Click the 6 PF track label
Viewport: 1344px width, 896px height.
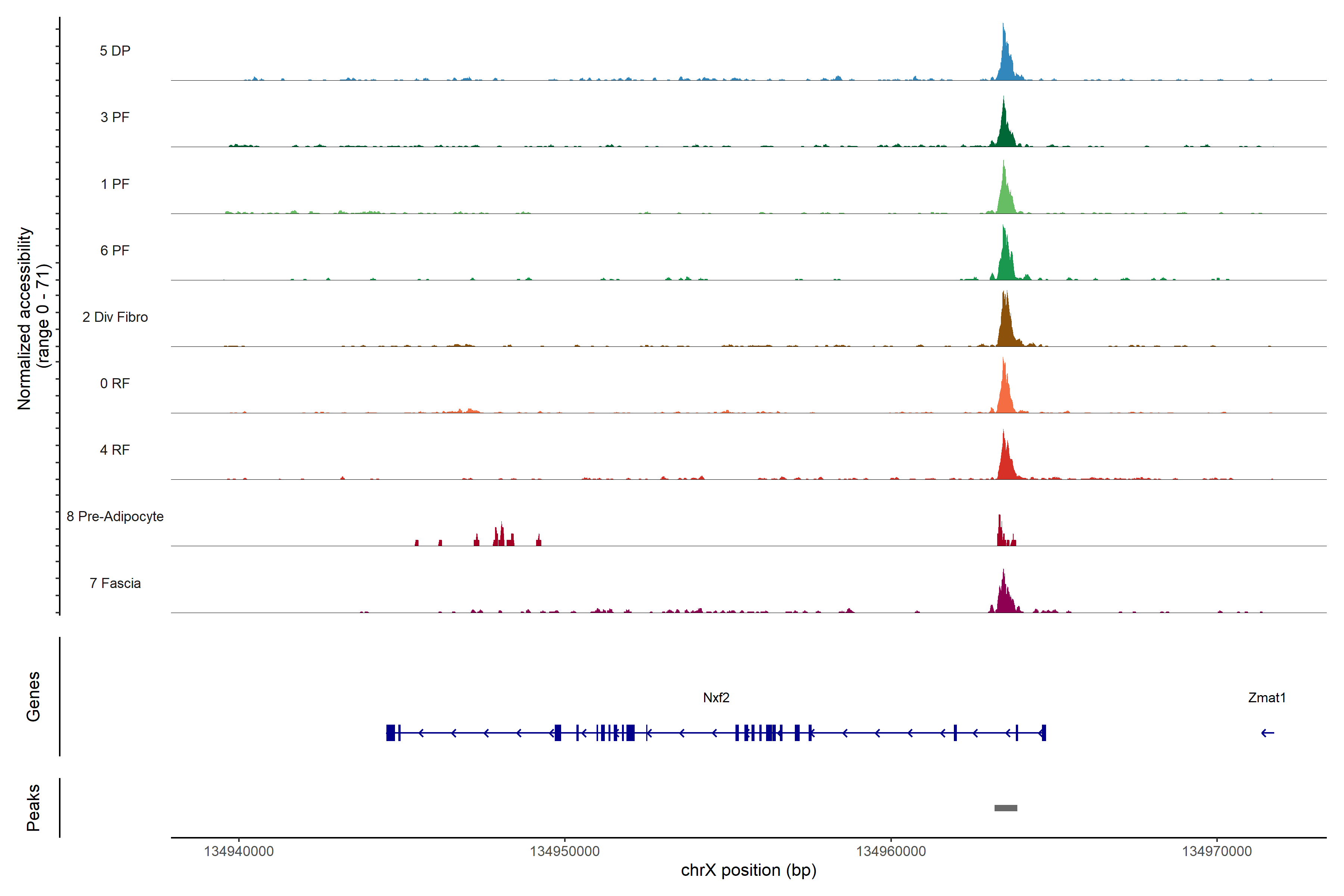115,250
